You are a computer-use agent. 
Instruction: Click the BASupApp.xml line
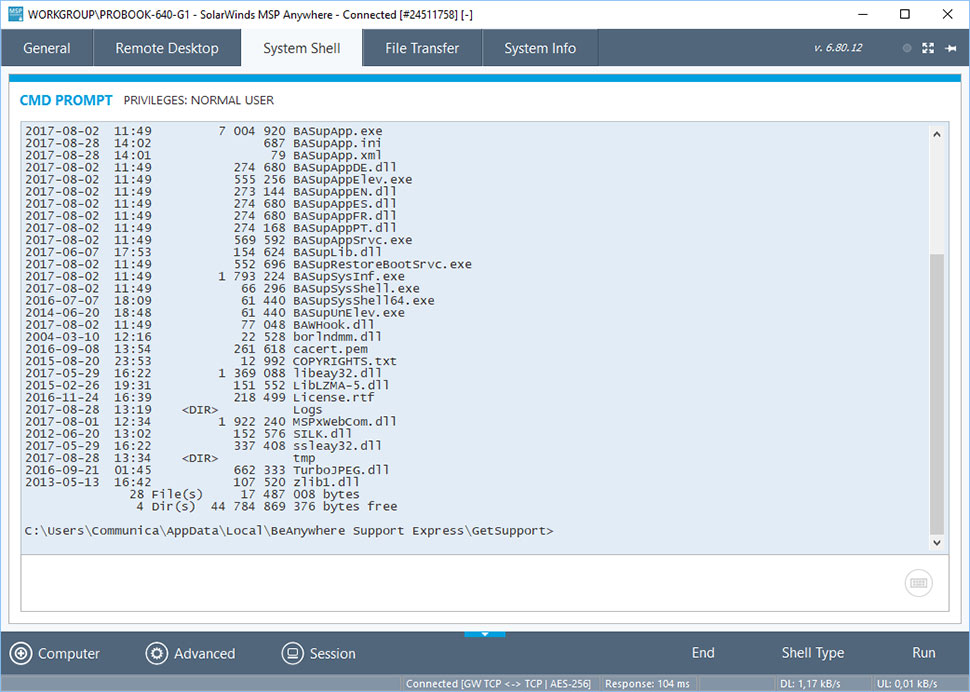(204, 155)
